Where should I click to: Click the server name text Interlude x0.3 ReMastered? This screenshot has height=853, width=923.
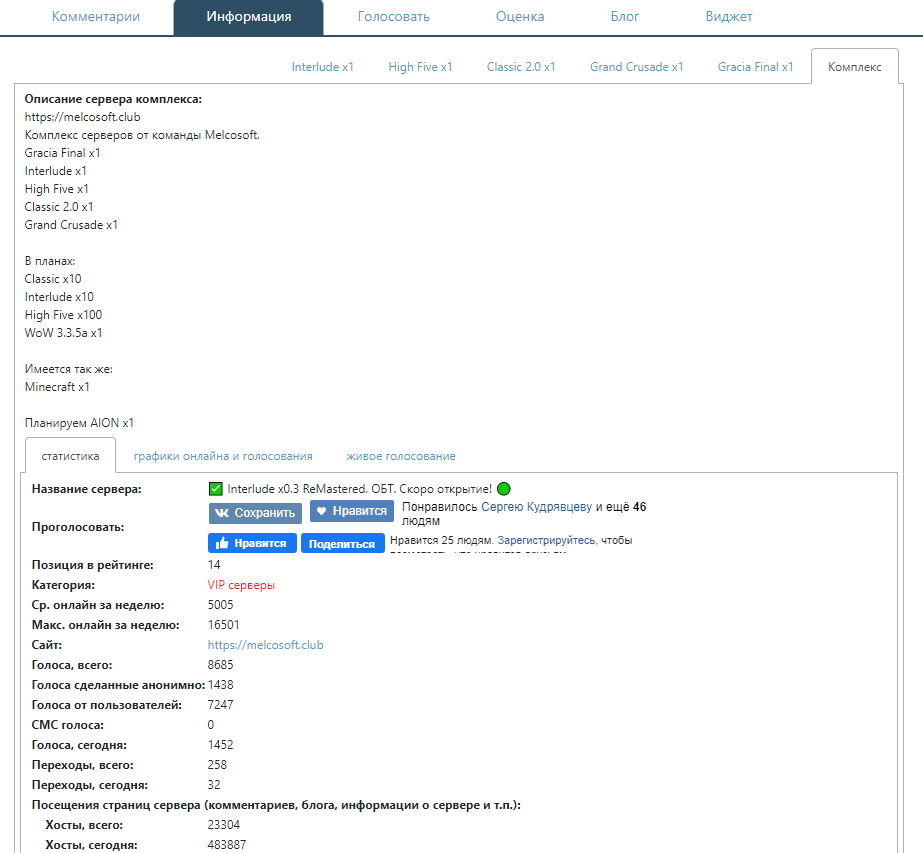(x=359, y=489)
